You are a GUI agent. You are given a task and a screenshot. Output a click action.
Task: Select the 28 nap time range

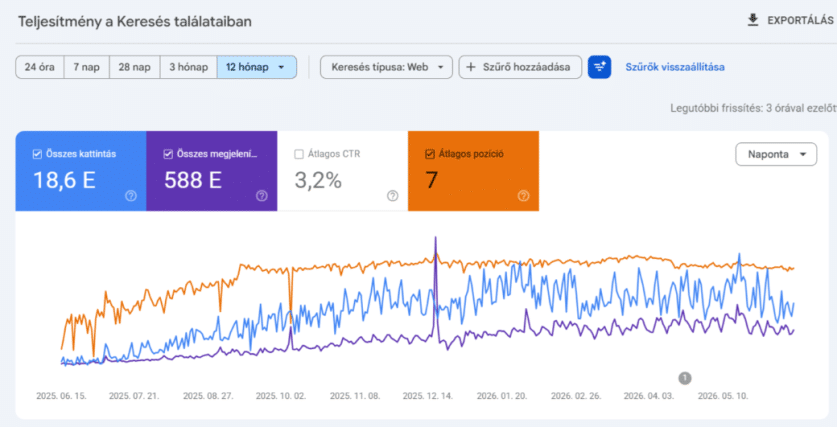[135, 67]
